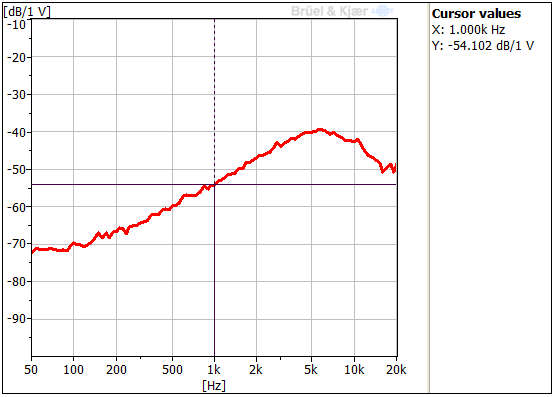Viewport: 557px width, 397px height.
Task: Click the 200 frequency axis label
Action: (x=116, y=370)
